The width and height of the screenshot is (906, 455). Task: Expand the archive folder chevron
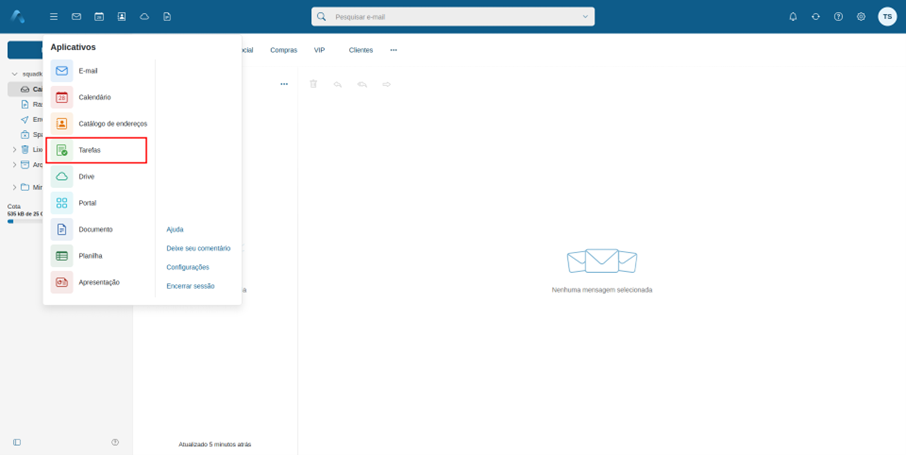(14, 164)
